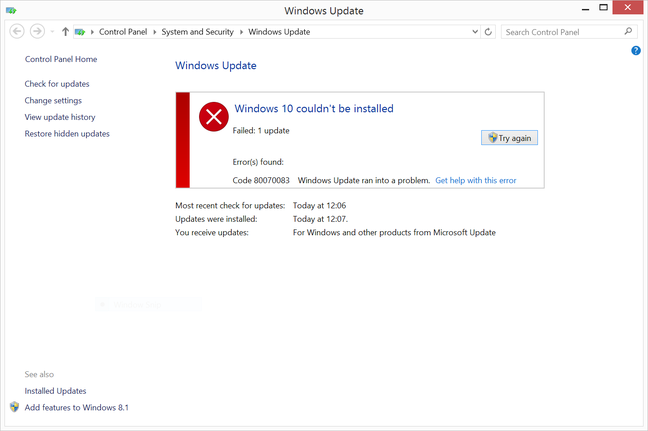This screenshot has width=648, height=431.
Task: Click the Forward navigation arrow
Action: coord(37,31)
